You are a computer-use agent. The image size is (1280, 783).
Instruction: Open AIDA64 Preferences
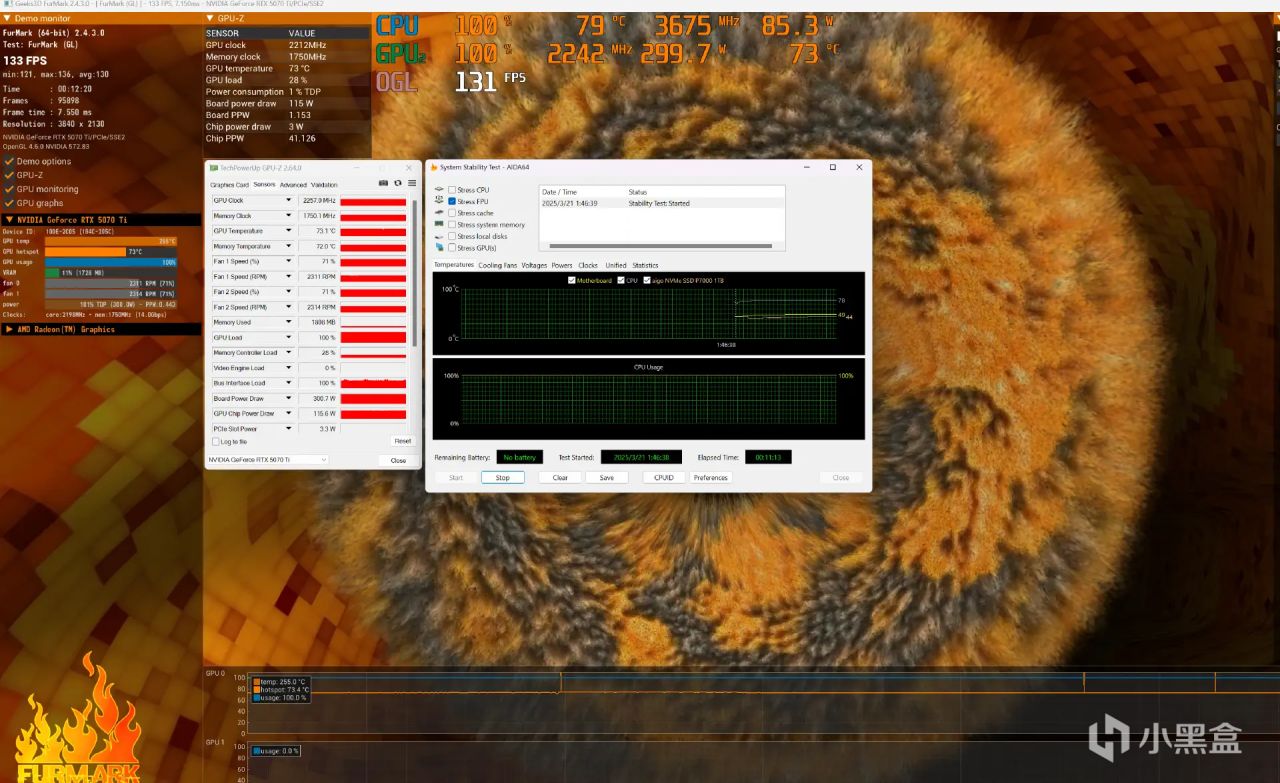click(x=711, y=478)
